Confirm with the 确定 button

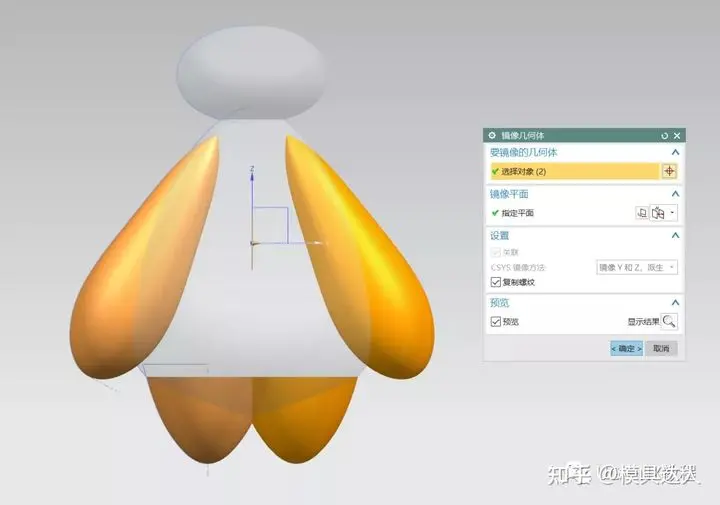pyautogui.click(x=626, y=348)
